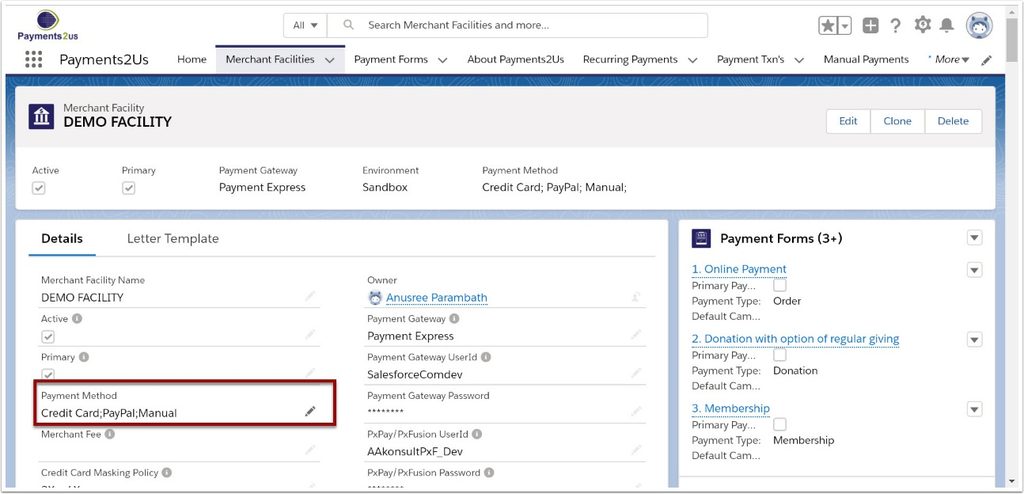The height and width of the screenshot is (494, 1024).
Task: Open the Merchant Facilities tab
Action: coord(270,59)
